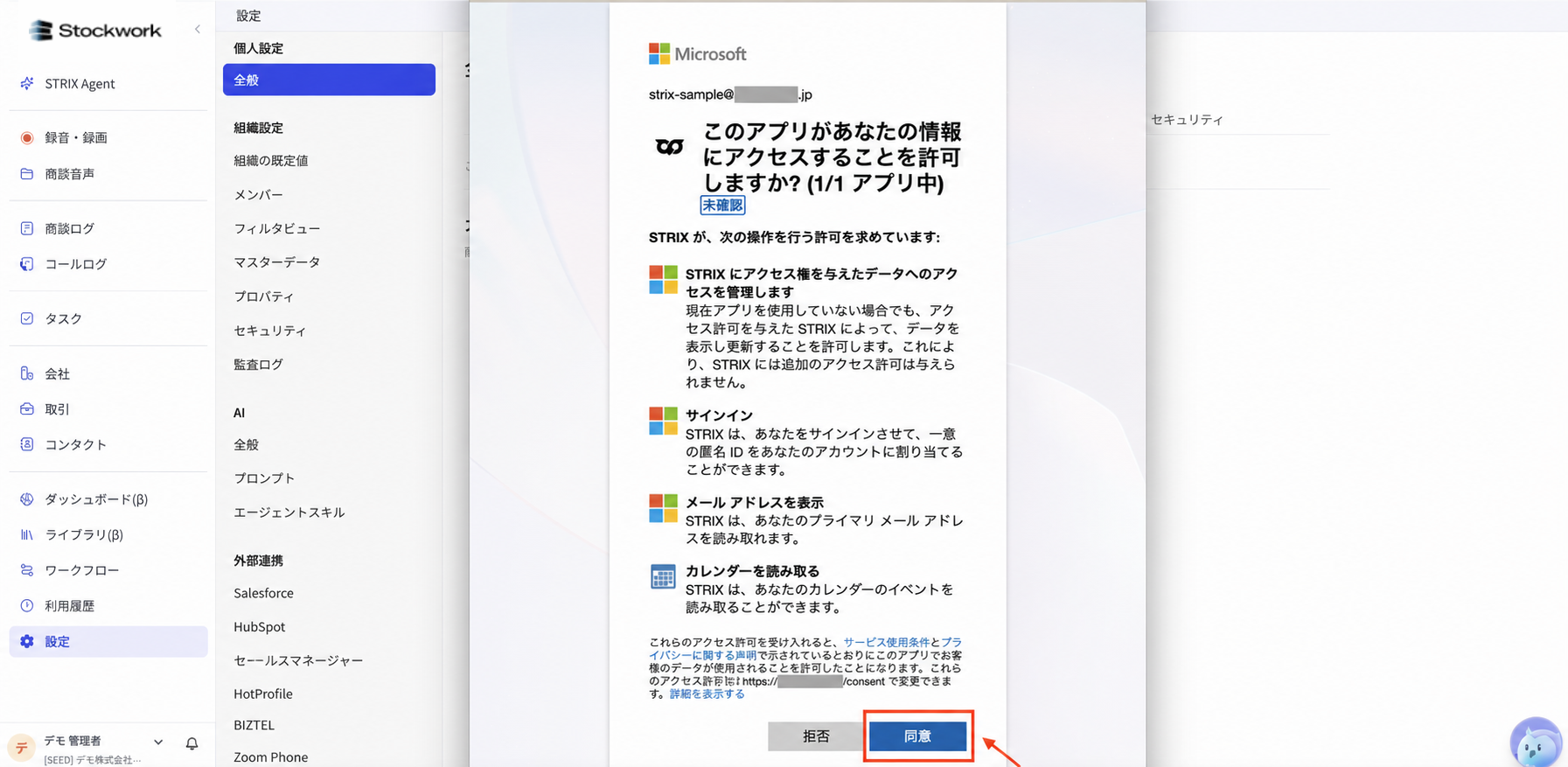
Task: Click the notification bell icon
Action: coord(192,743)
